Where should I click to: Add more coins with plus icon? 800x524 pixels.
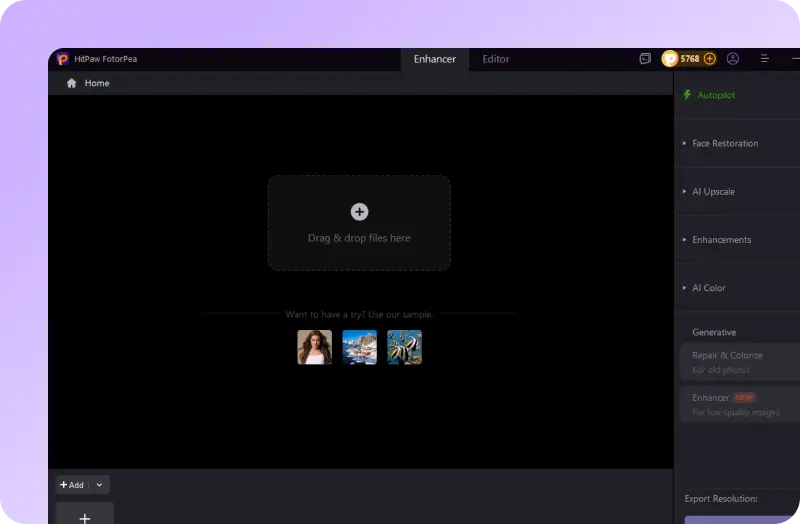710,59
